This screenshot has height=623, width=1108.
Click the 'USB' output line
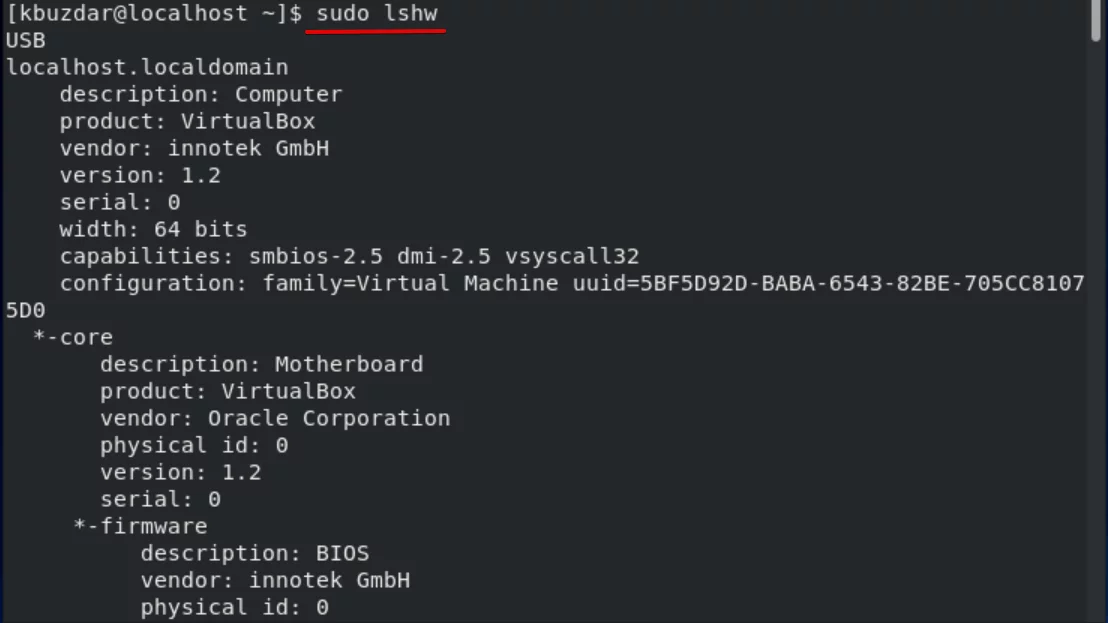pyautogui.click(x=25, y=40)
